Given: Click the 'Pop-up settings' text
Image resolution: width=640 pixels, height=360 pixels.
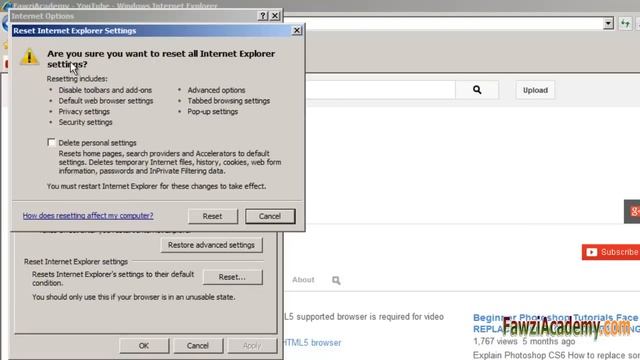Looking at the screenshot, I should tap(213, 111).
